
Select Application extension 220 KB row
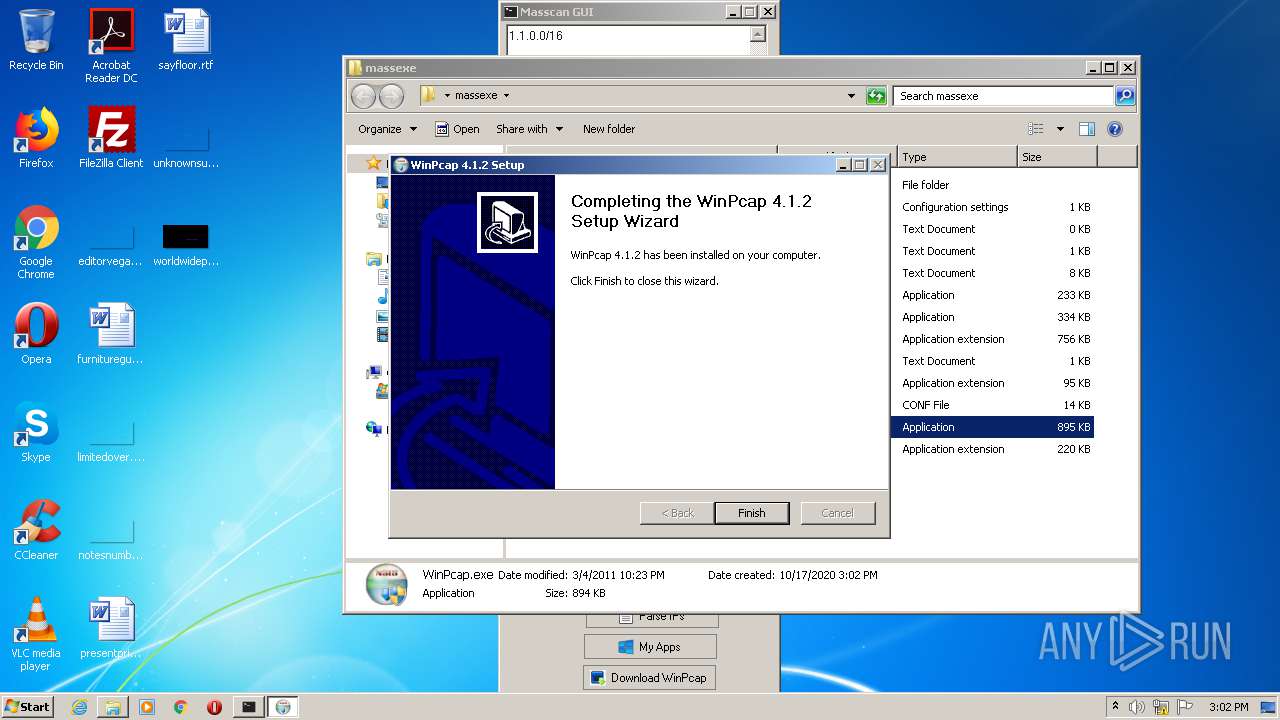[x=992, y=449]
